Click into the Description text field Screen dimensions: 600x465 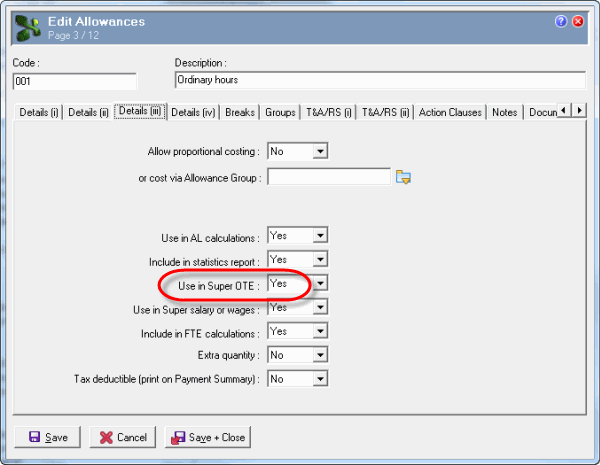pos(378,81)
